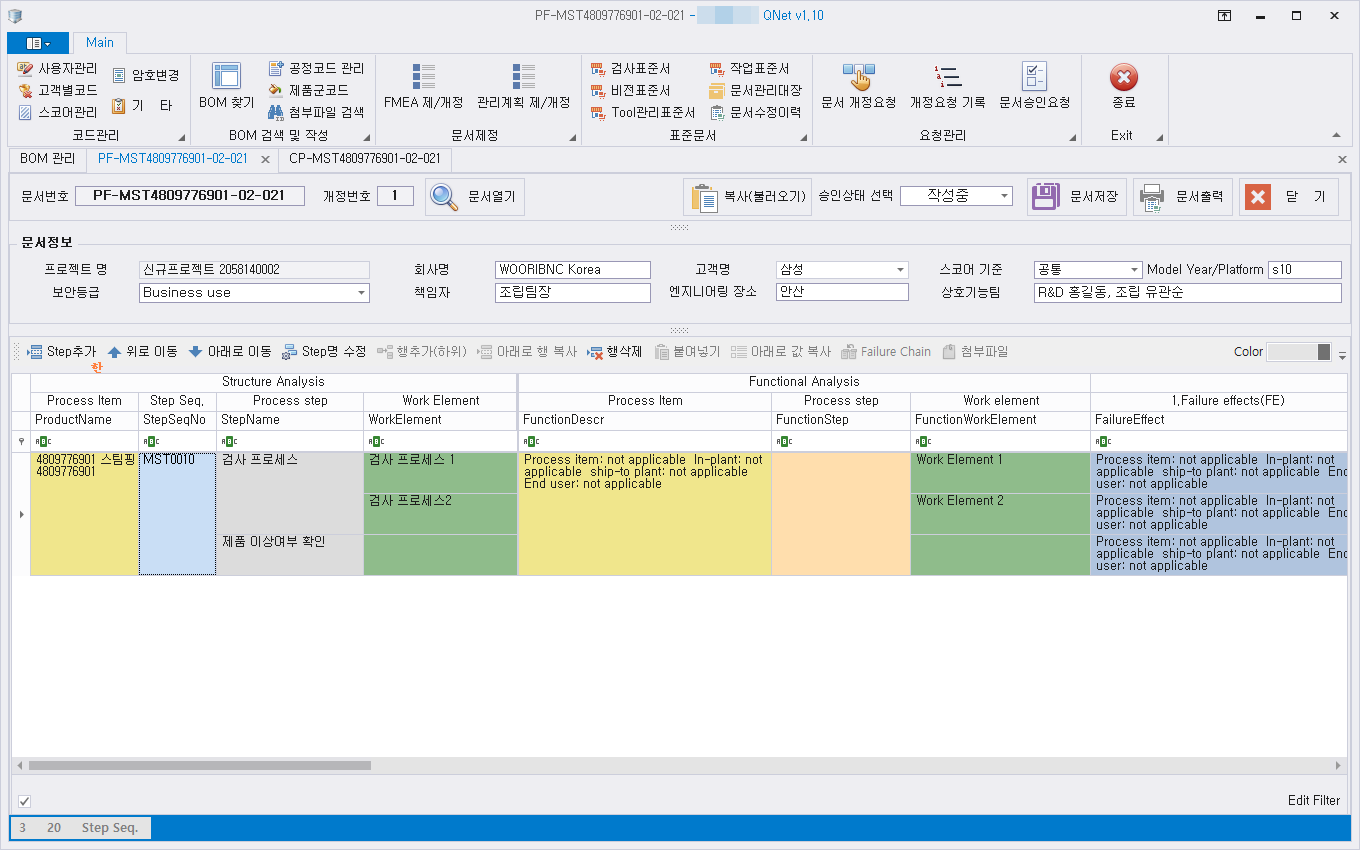Expand the 승인상태 선택 dropdown

(1004, 197)
